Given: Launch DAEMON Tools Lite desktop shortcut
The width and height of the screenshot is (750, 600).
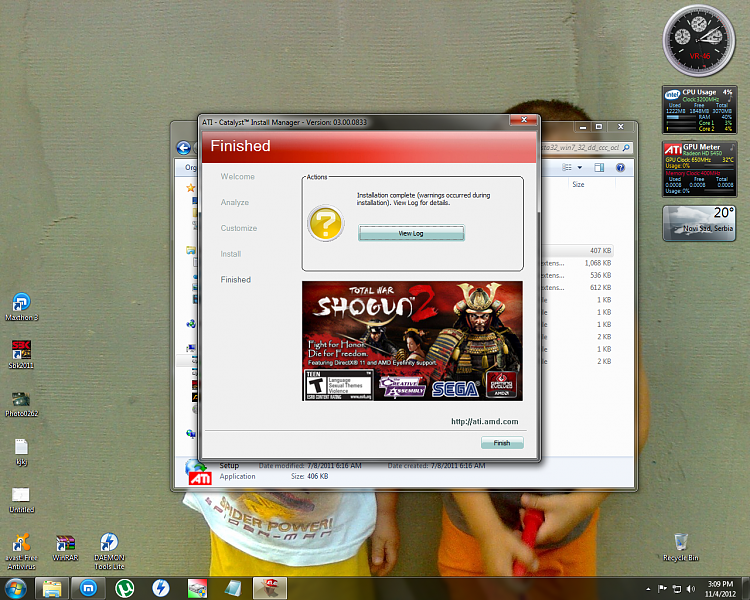Looking at the screenshot, I should [109, 551].
